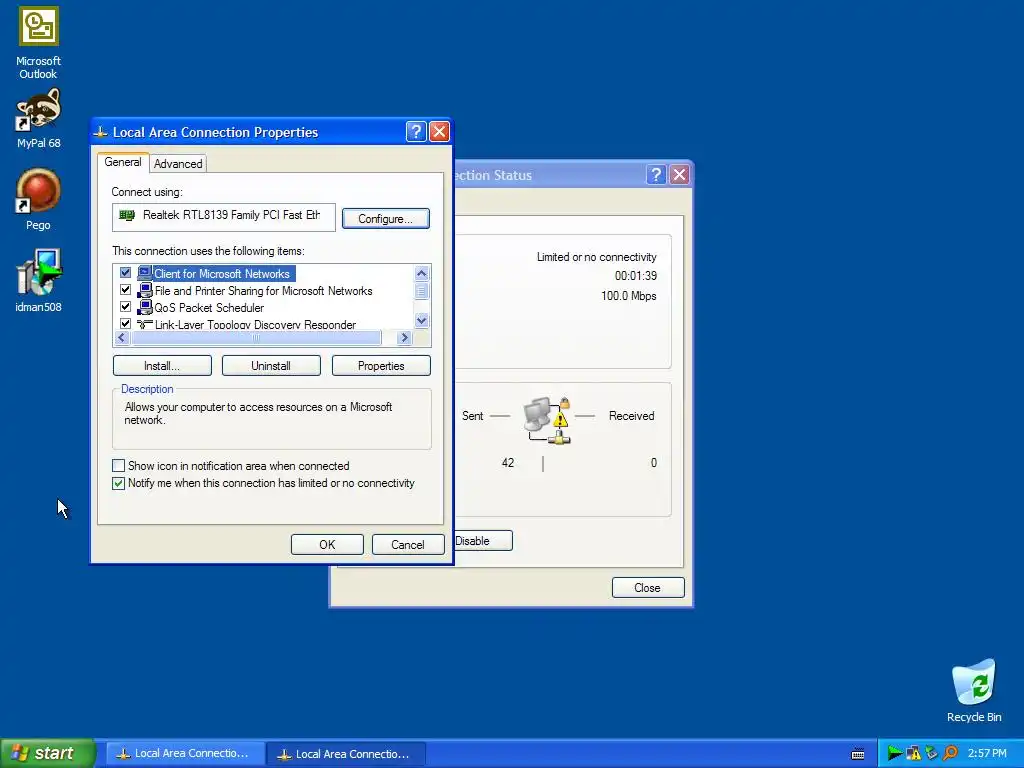Click the Install... button
Viewport: 1024px width, 768px height.
pos(162,366)
